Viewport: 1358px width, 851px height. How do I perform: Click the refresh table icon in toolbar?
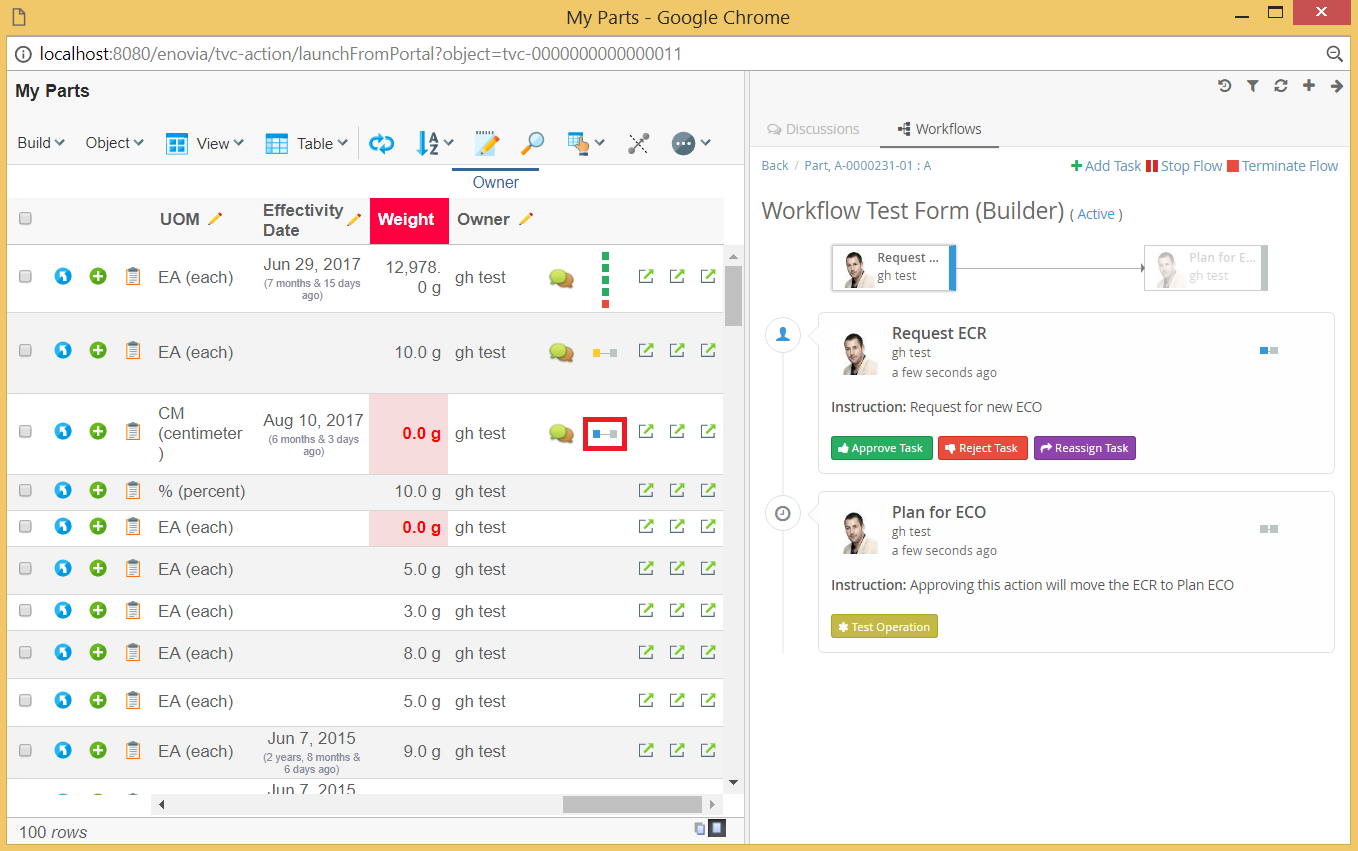[x=381, y=143]
